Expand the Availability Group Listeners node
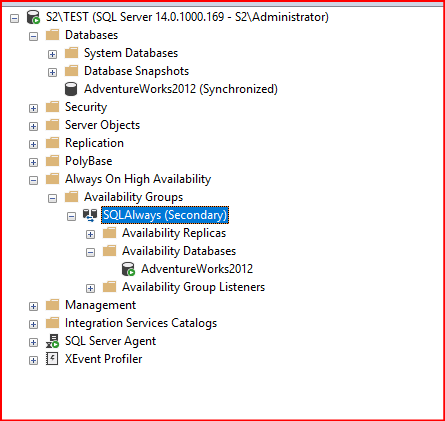Viewport: 445px width, 421px height. tap(90, 288)
